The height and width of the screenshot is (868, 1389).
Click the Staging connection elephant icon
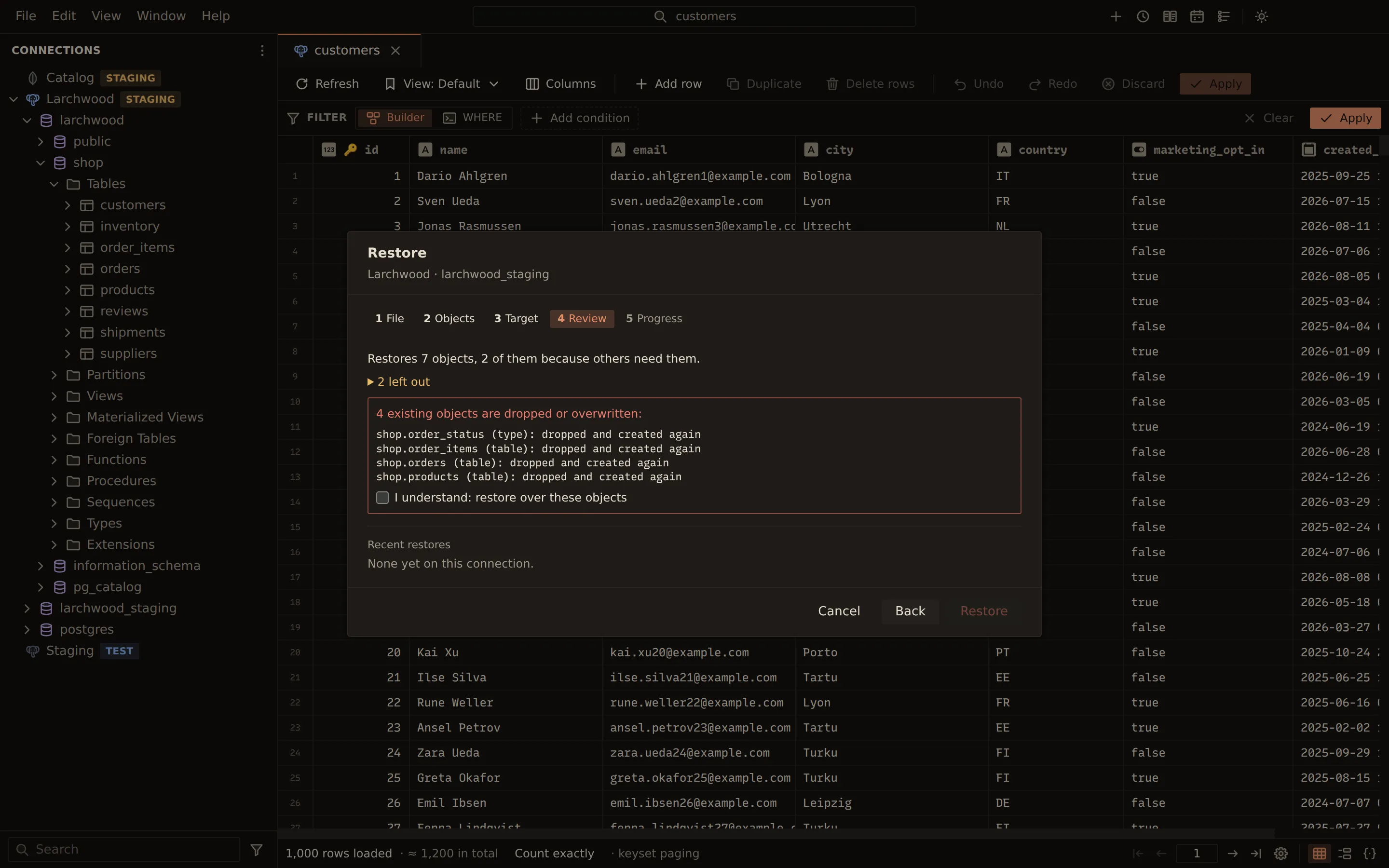(x=33, y=651)
